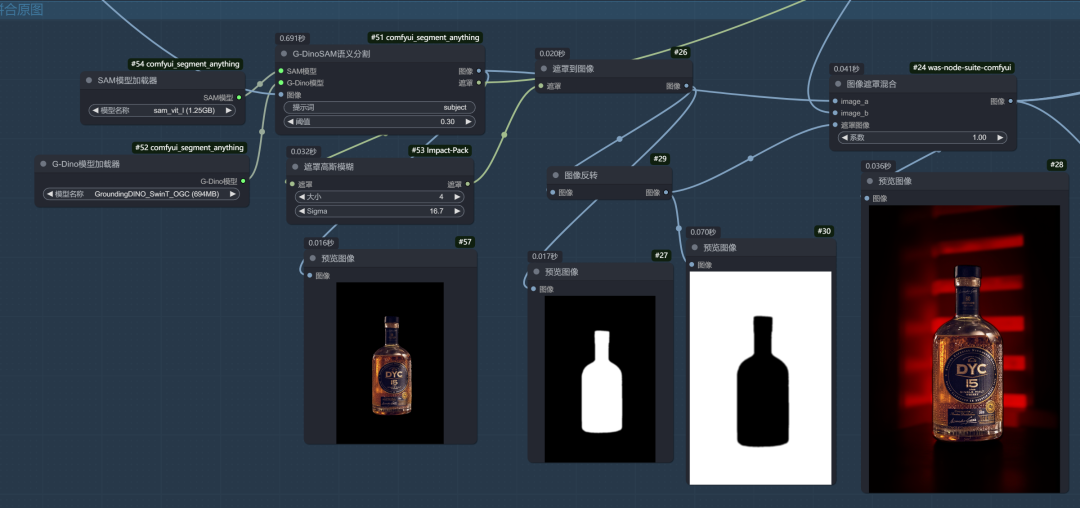The width and height of the screenshot is (1080, 508).
Task: Collapse the 遮罩高斯模糊 node via title dot
Action: point(295,167)
